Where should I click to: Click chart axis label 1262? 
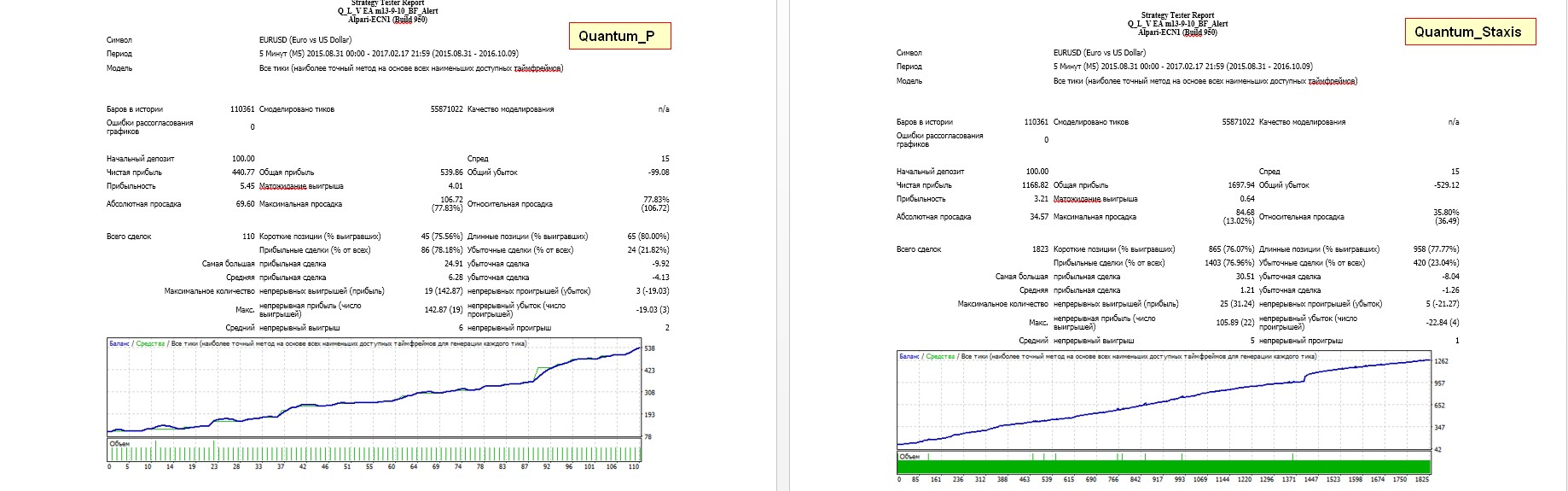[x=1441, y=361]
